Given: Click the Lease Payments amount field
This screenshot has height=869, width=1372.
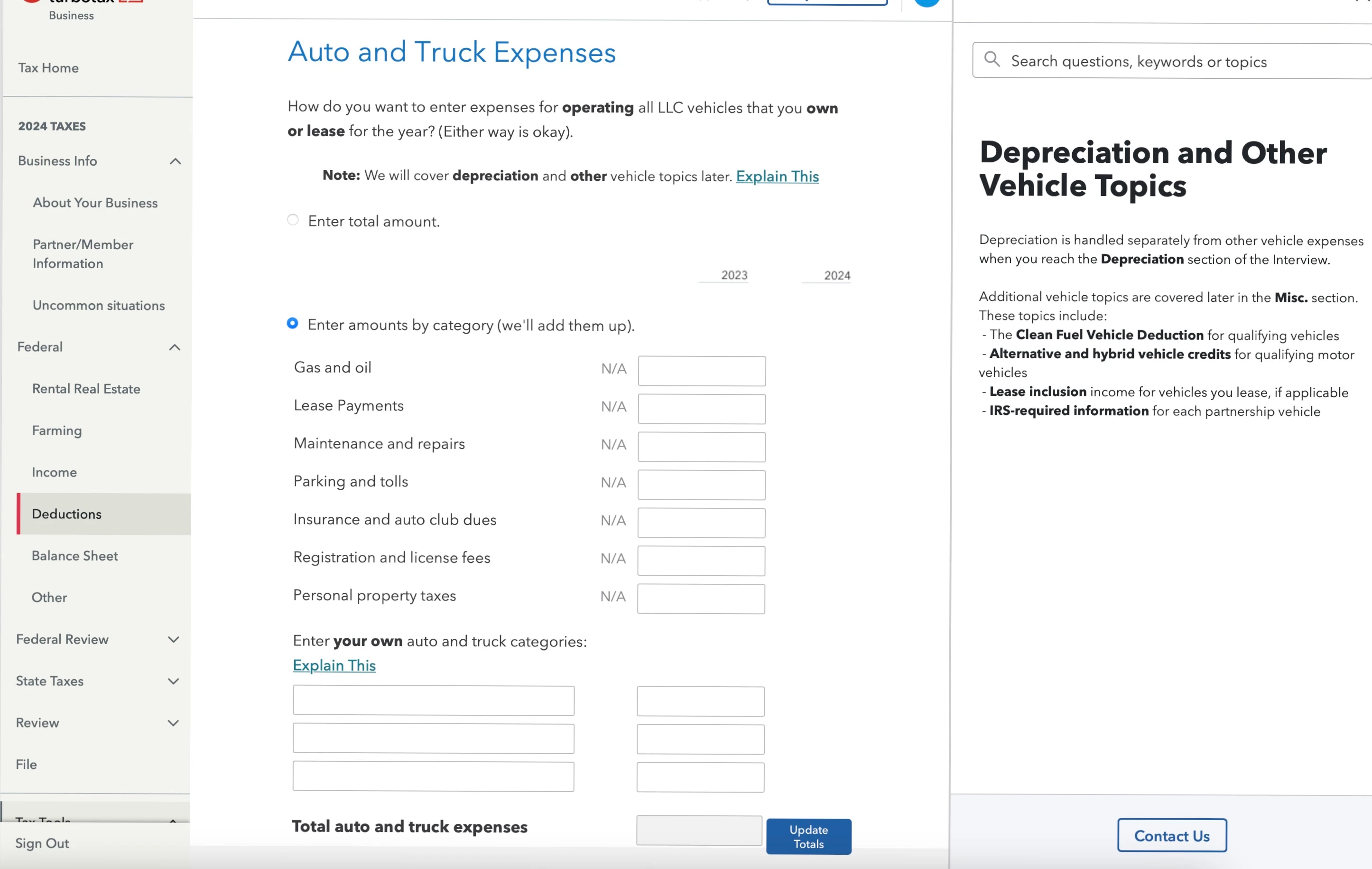Looking at the screenshot, I should coord(701,409).
